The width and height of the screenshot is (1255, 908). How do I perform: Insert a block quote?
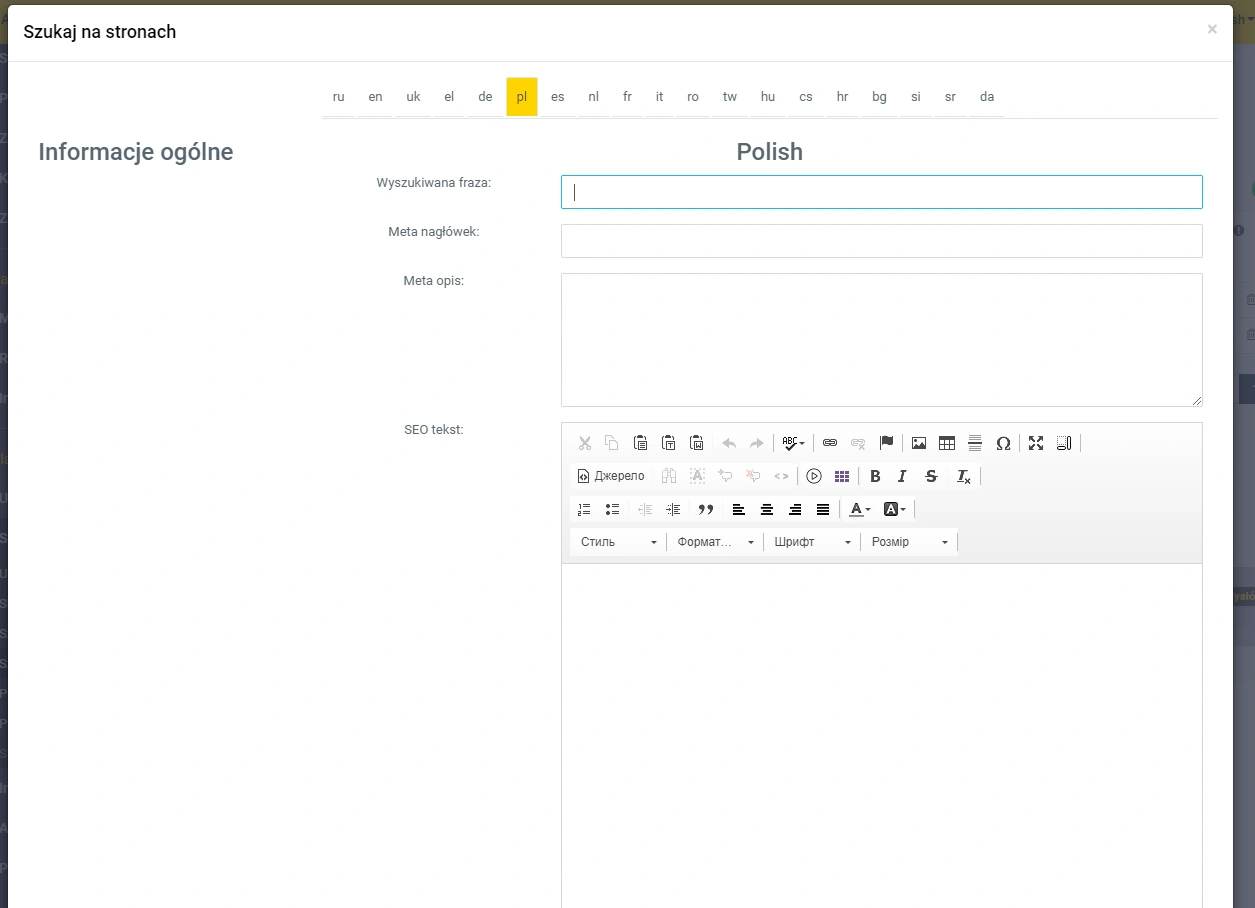[706, 509]
